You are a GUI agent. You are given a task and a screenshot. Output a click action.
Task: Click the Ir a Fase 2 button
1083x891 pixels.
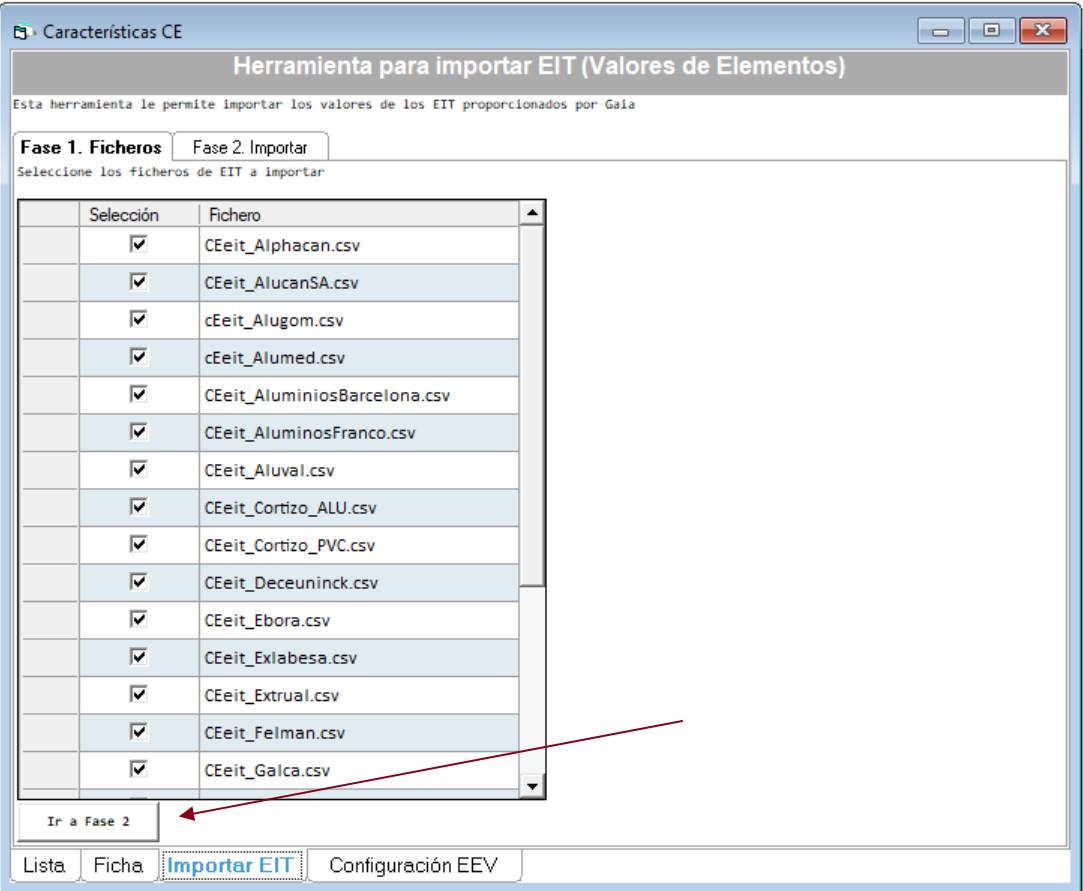[88, 821]
